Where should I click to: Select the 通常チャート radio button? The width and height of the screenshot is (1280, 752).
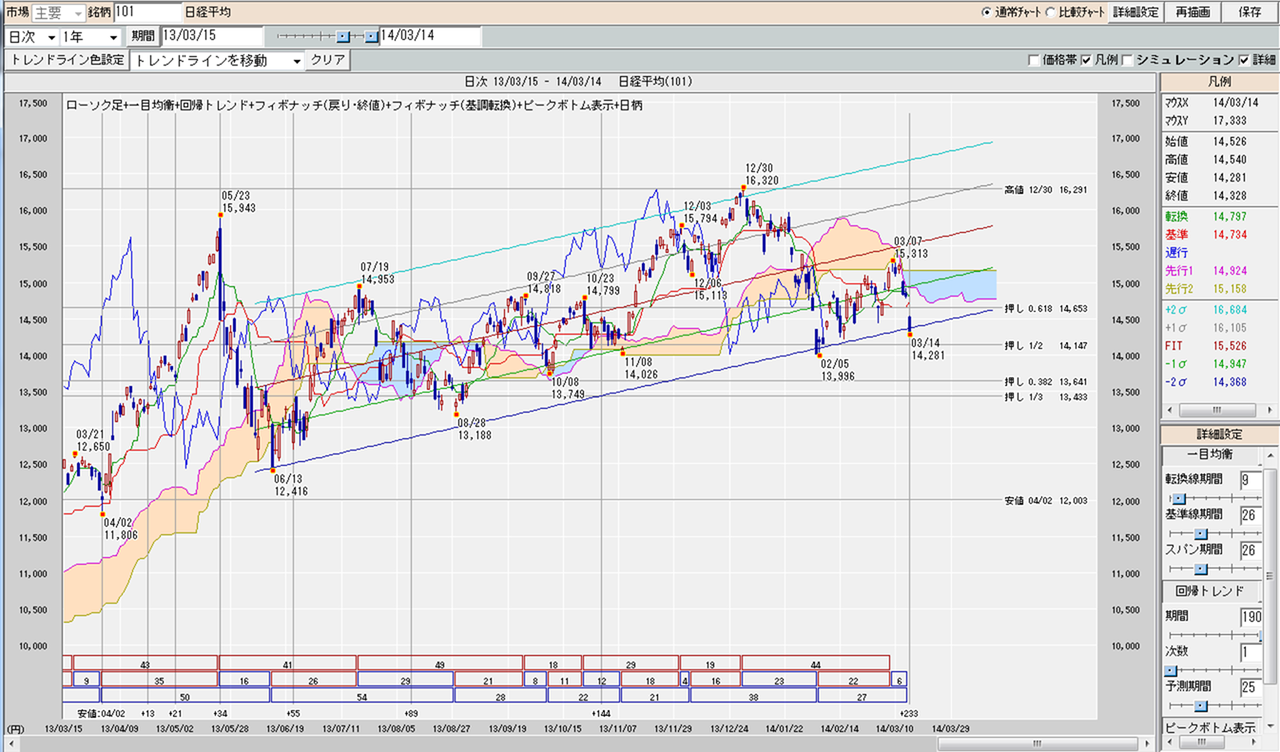[x=987, y=12]
